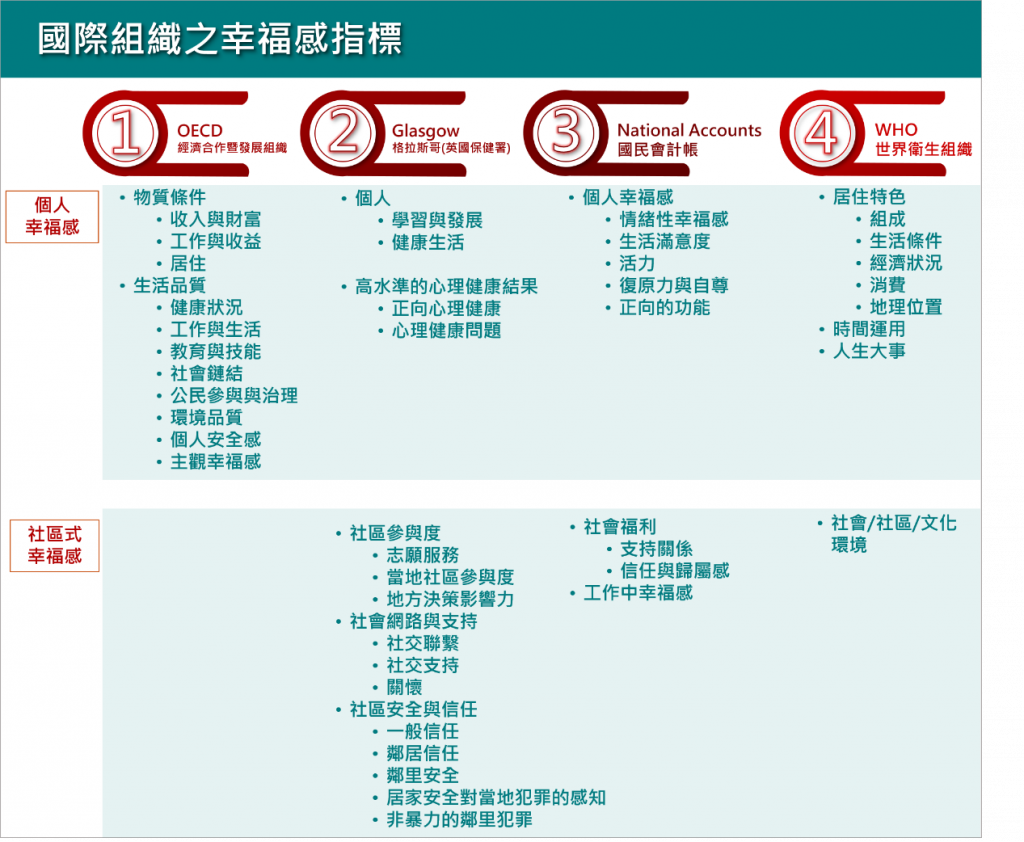The width and height of the screenshot is (1024, 842).
Task: Click the 個人安全感 sub-bullet
Action: coord(216,440)
